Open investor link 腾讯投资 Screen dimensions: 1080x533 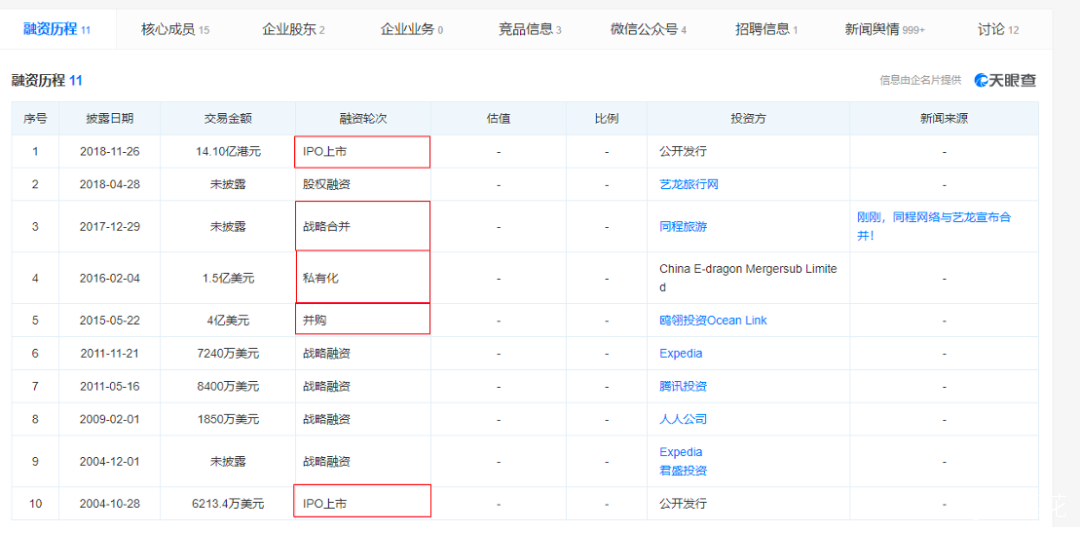pyautogui.click(x=683, y=386)
